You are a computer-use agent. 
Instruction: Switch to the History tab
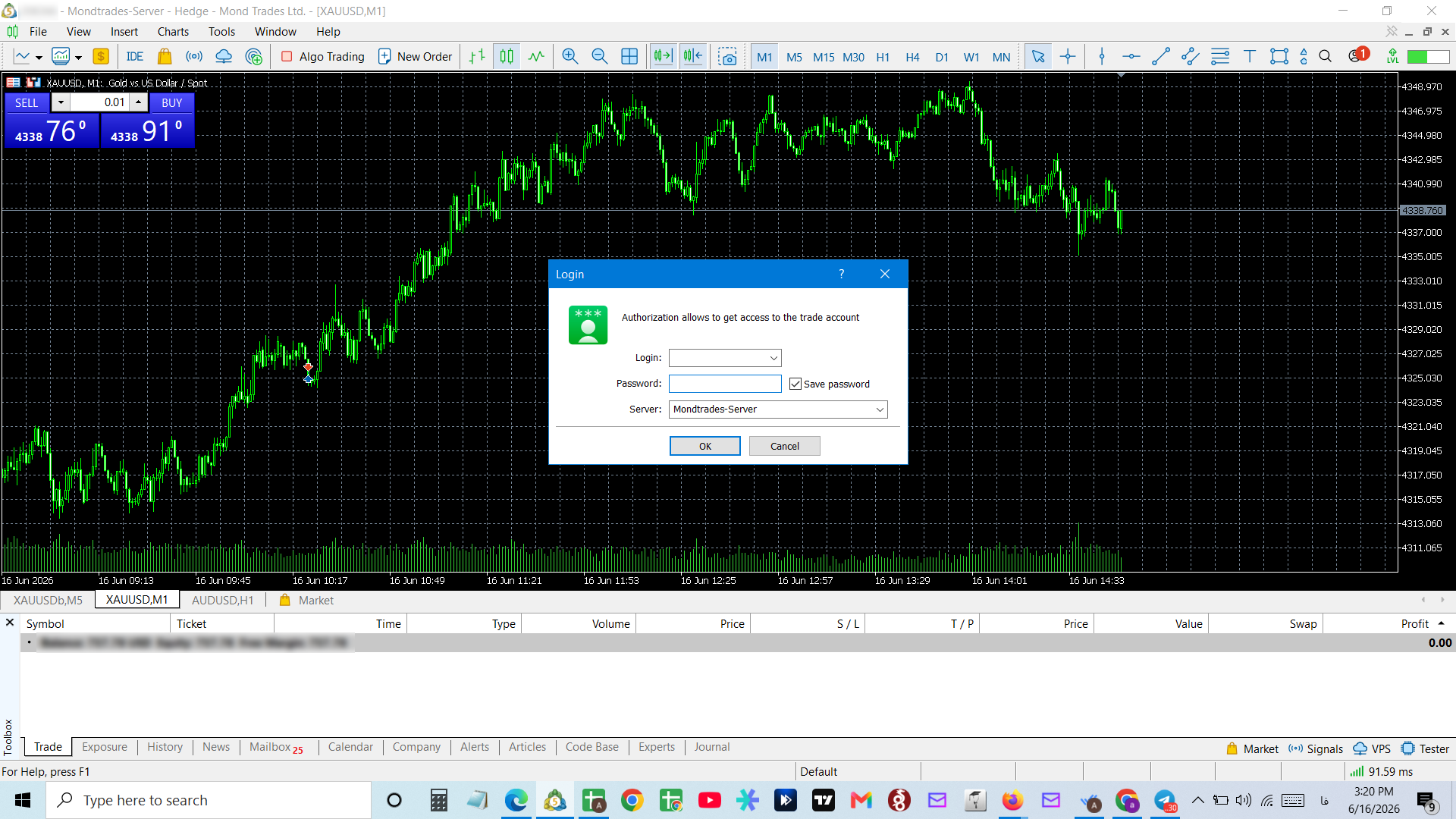pyautogui.click(x=165, y=747)
